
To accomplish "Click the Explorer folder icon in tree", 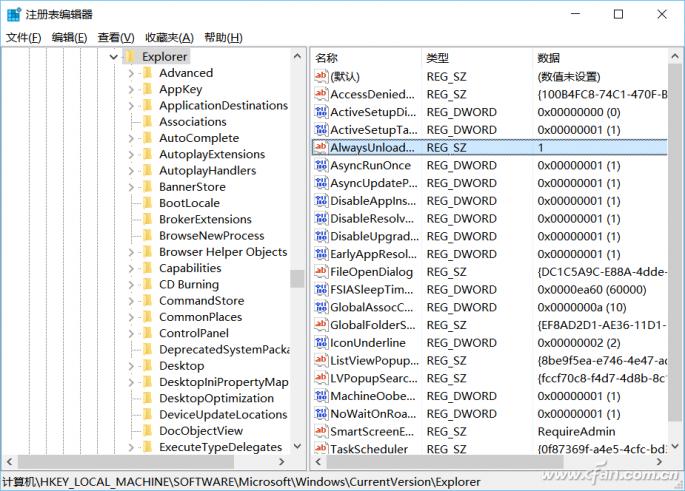I will tap(130, 56).
